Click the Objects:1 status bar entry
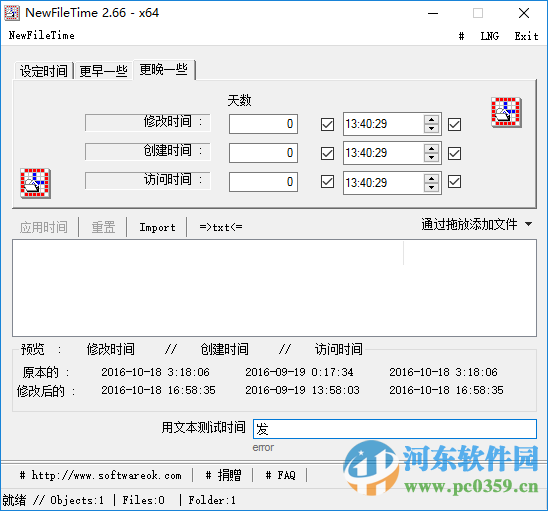 click(77, 500)
